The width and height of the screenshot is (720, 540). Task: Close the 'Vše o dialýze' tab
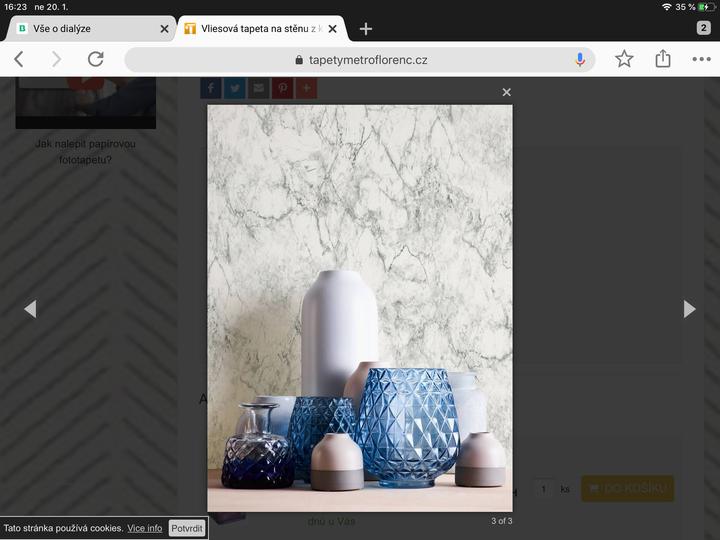(164, 29)
